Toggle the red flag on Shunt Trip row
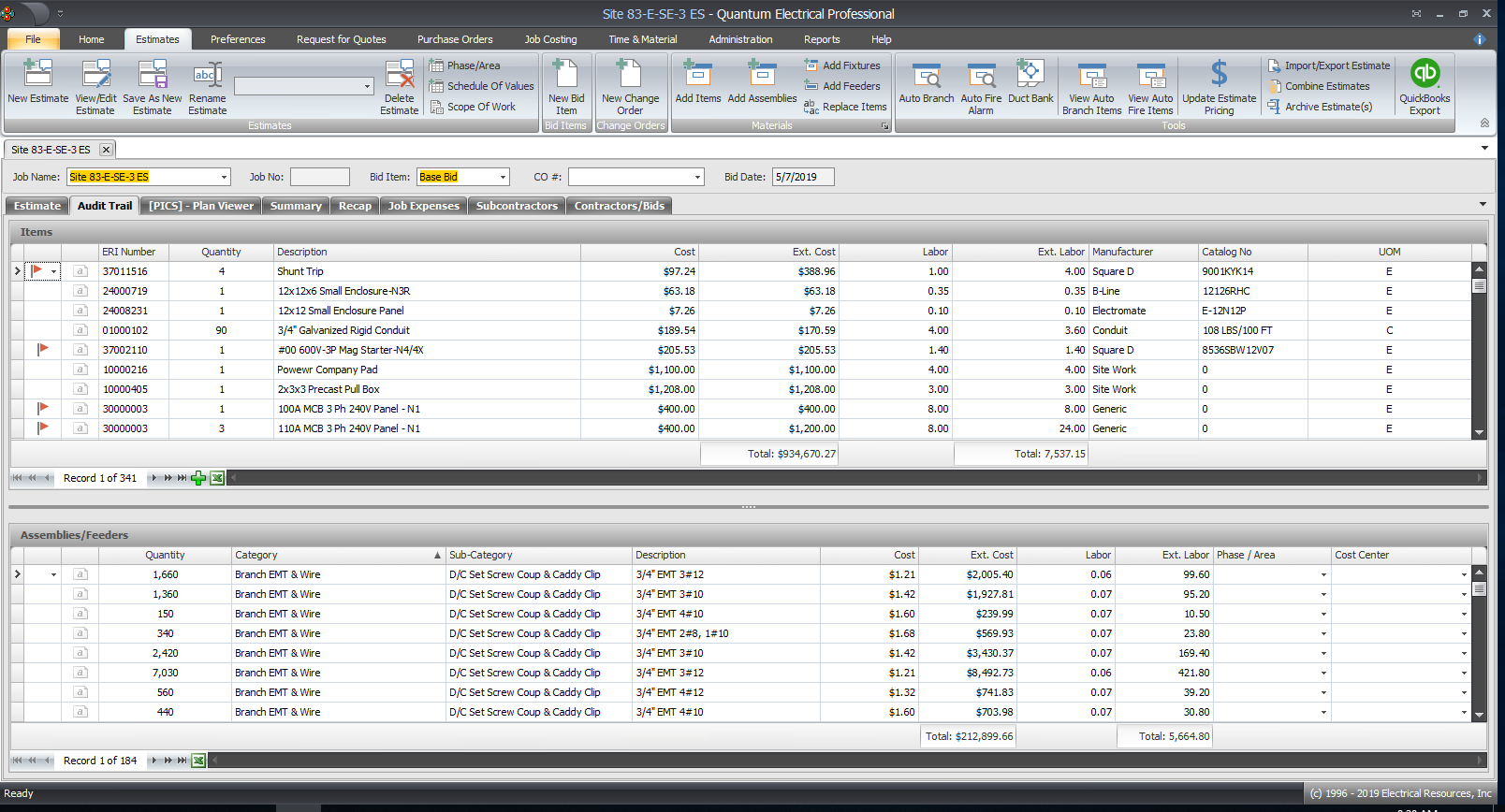The image size is (1505, 812). [37, 271]
